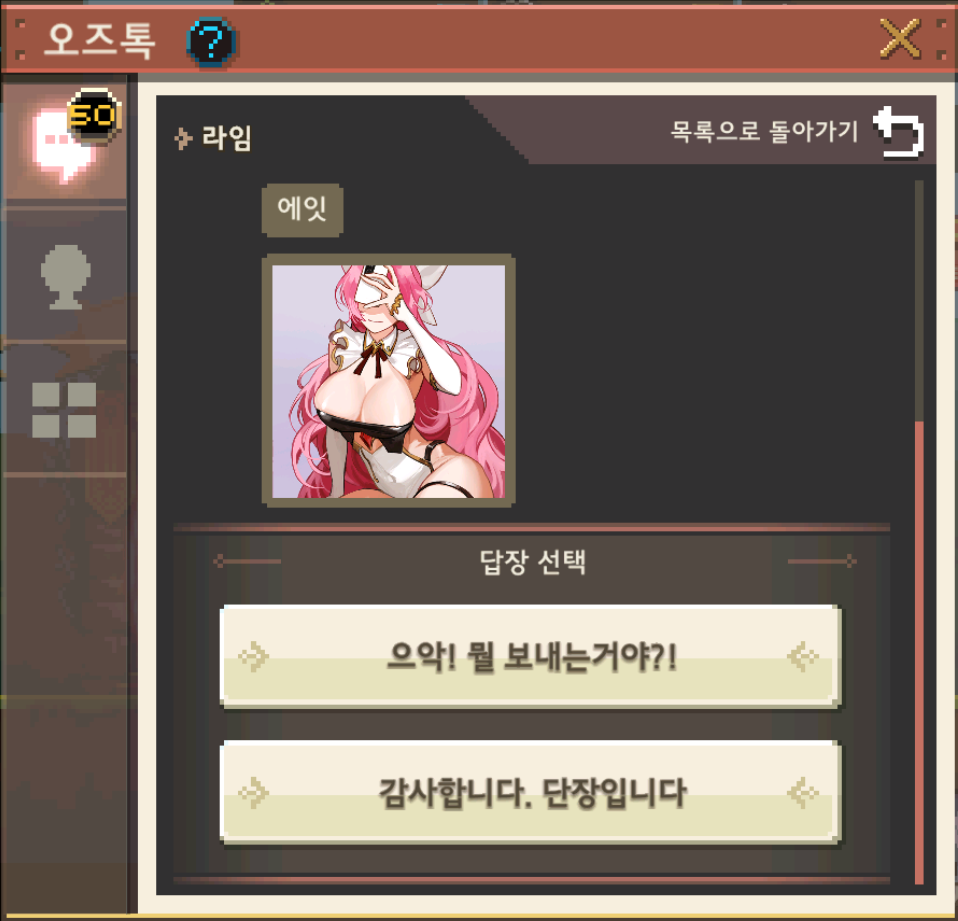
Task: Click left arrow ornament on the 감사합니다 reply
Action: tap(254, 793)
